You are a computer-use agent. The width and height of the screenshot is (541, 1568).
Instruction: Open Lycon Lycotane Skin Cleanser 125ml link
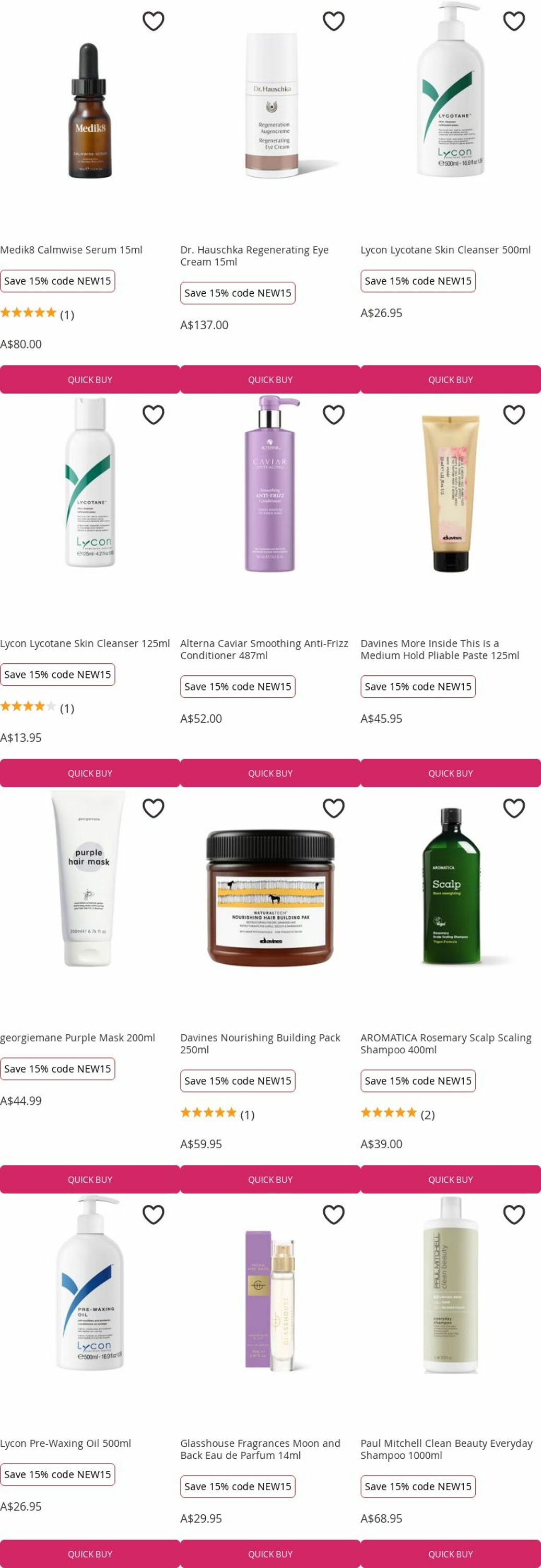point(85,643)
